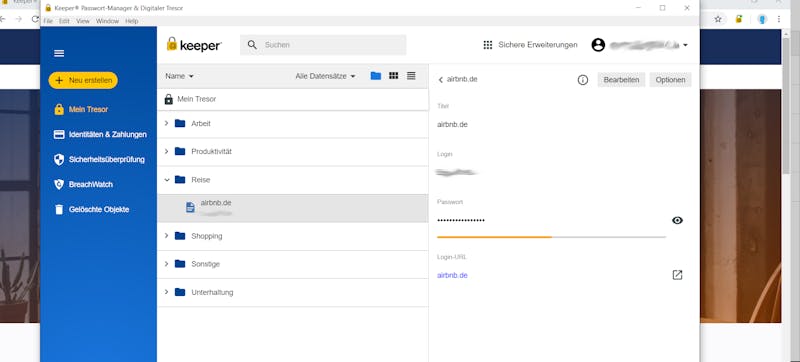The width and height of the screenshot is (800, 362).
Task: Expand the Arbeit folder
Action: tap(166, 123)
